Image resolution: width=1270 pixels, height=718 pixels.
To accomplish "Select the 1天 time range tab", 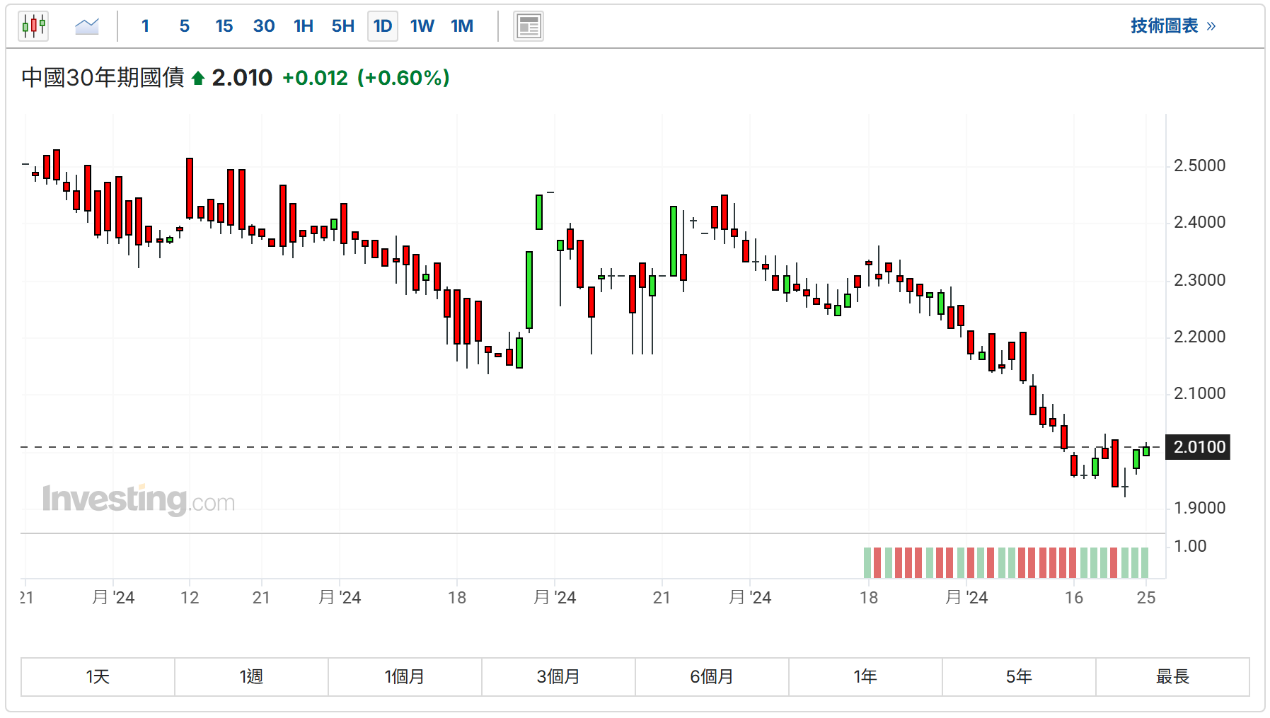I will [98, 677].
